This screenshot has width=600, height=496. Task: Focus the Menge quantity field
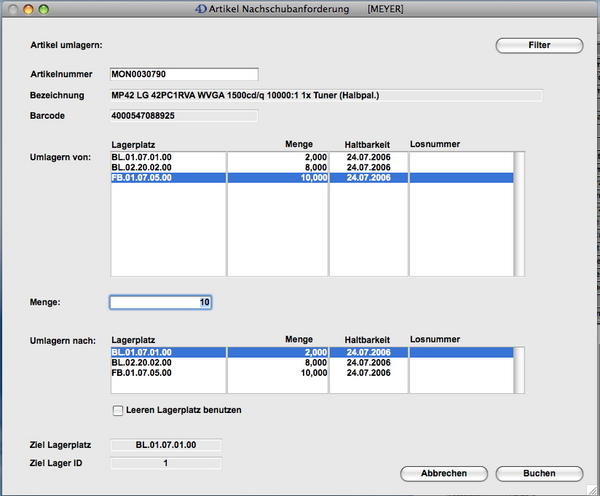(x=160, y=302)
